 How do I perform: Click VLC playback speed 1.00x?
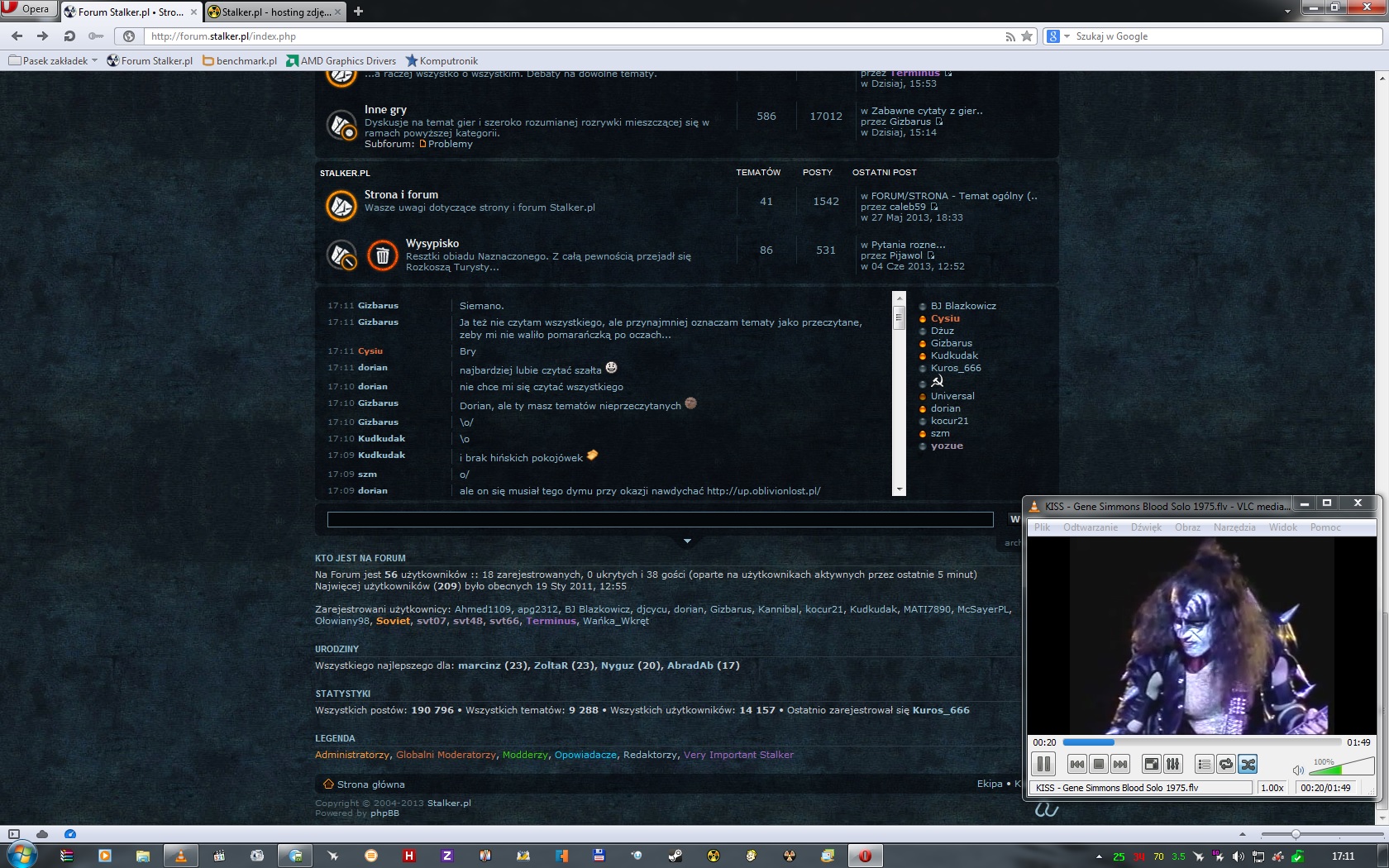click(1272, 788)
